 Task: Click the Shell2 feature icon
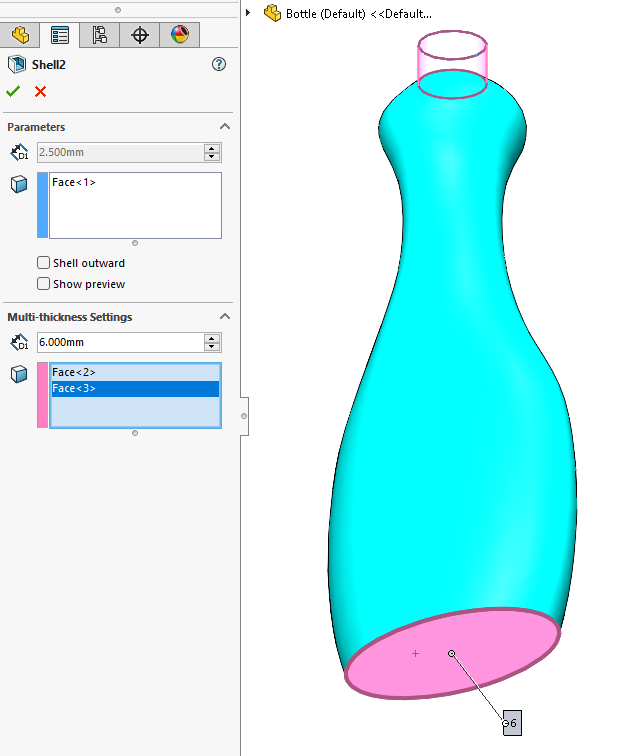[16, 64]
